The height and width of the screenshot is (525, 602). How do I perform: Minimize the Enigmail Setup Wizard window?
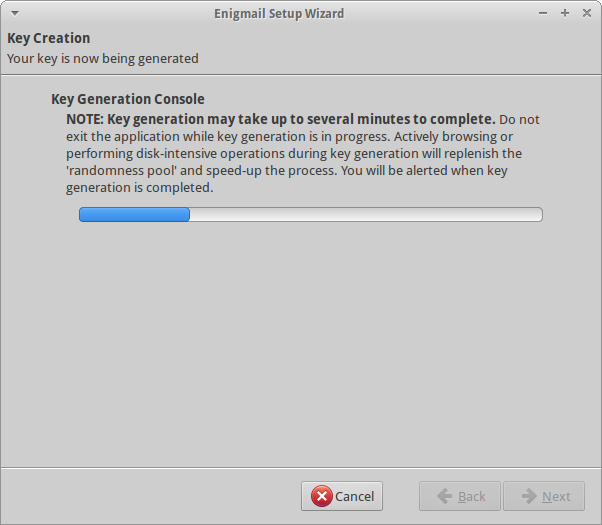point(542,13)
